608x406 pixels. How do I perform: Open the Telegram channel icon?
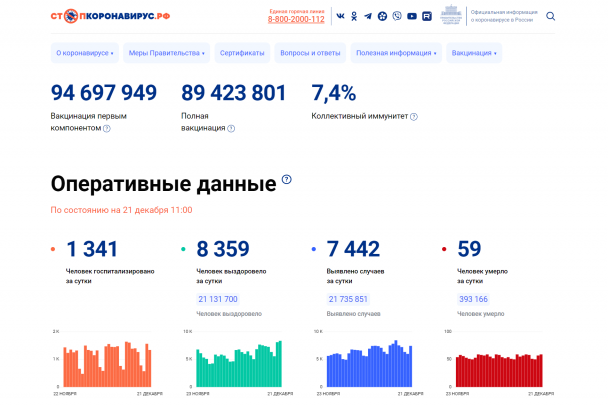[x=368, y=16]
